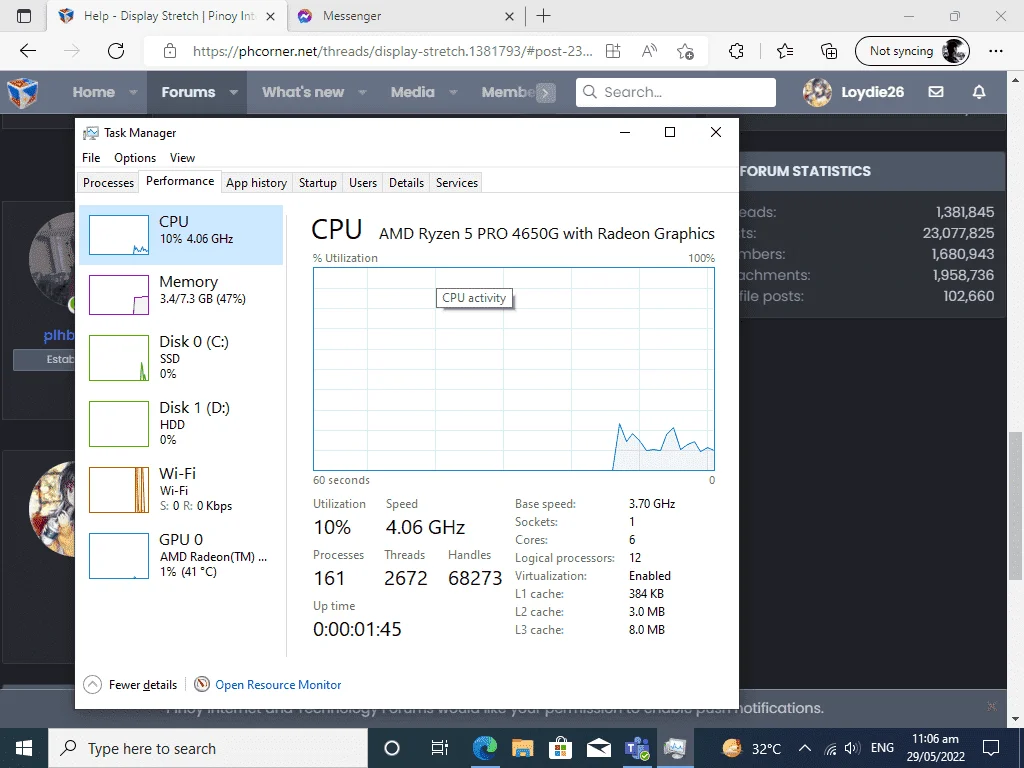This screenshot has width=1024, height=768.
Task: Open Edge tab actions menu icon
Action: [24, 16]
